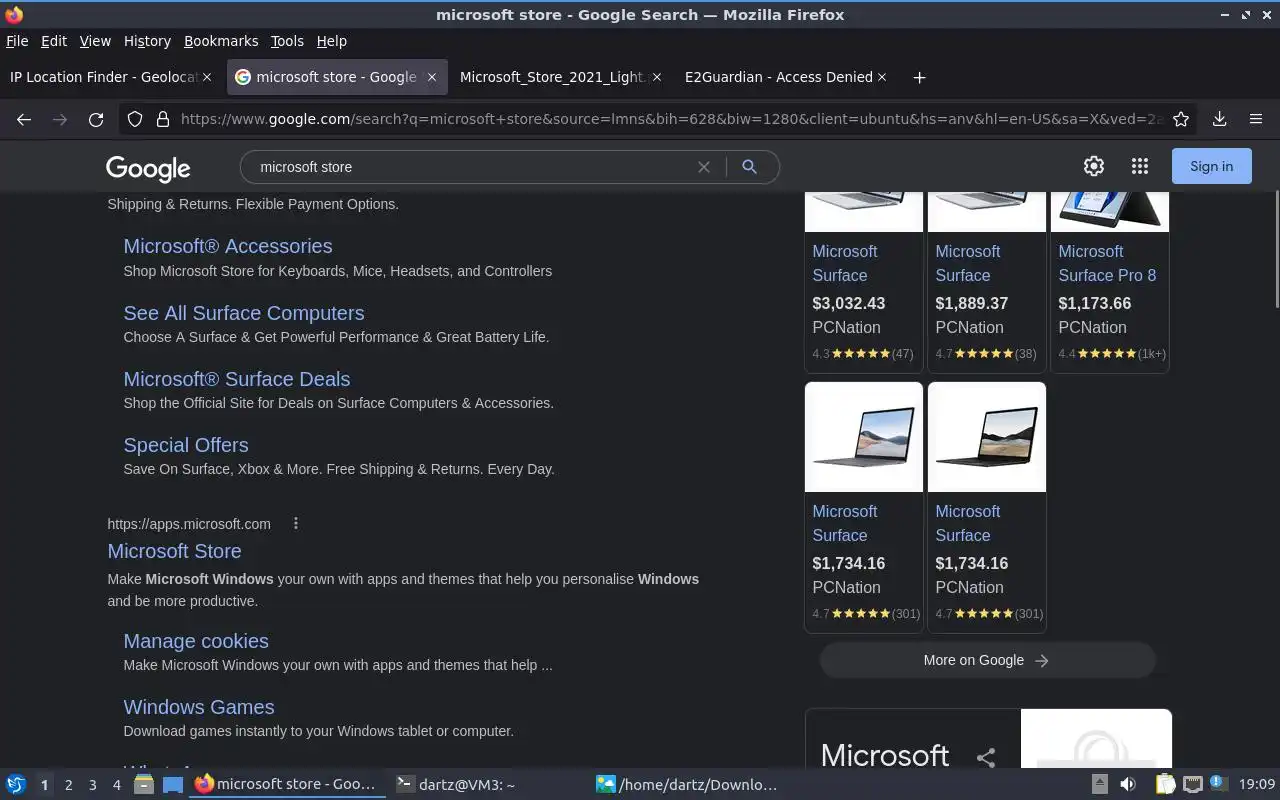This screenshot has width=1280, height=800.
Task: Click the Google logo
Action: (x=148, y=168)
